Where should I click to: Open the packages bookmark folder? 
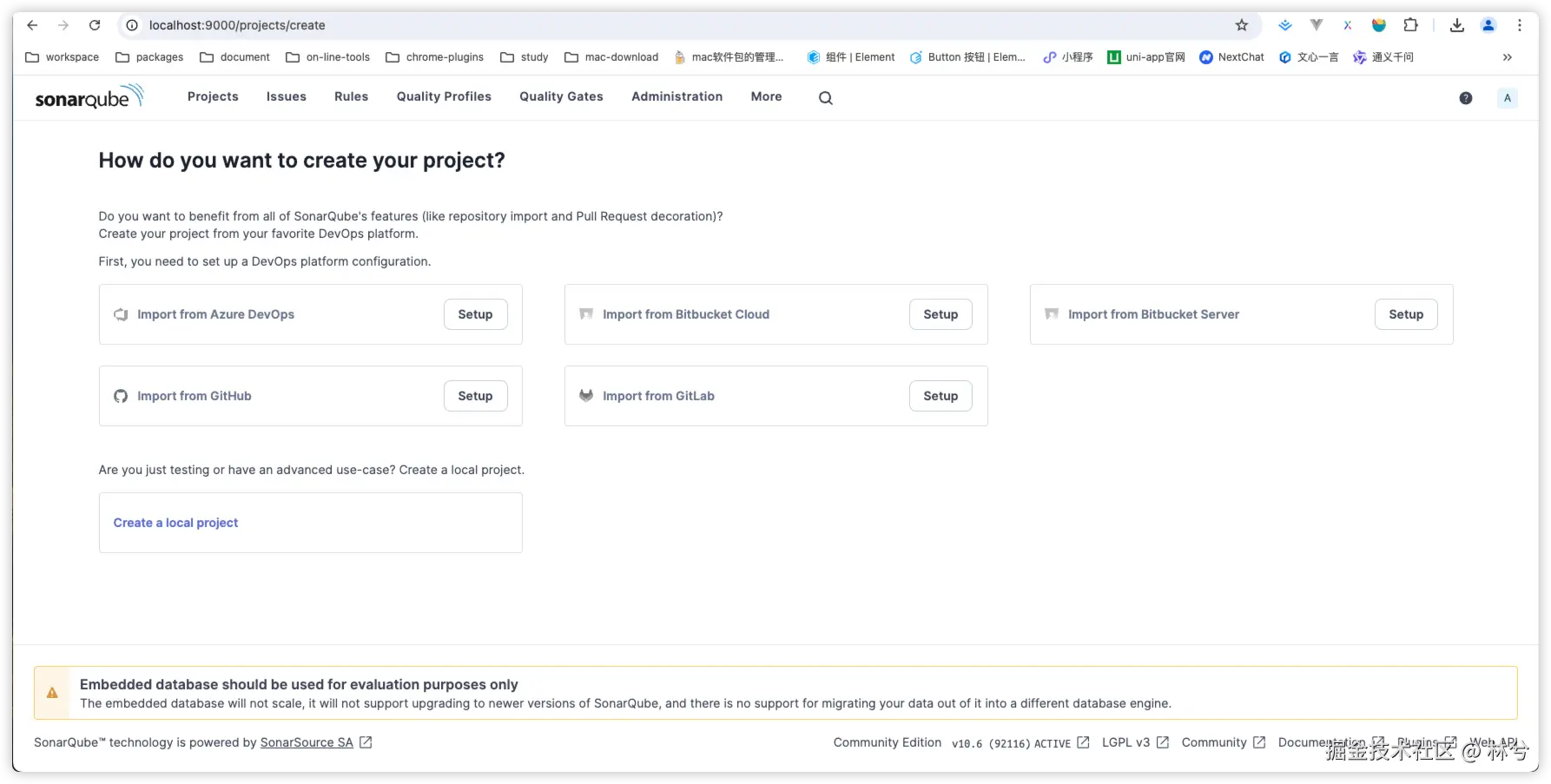point(149,57)
